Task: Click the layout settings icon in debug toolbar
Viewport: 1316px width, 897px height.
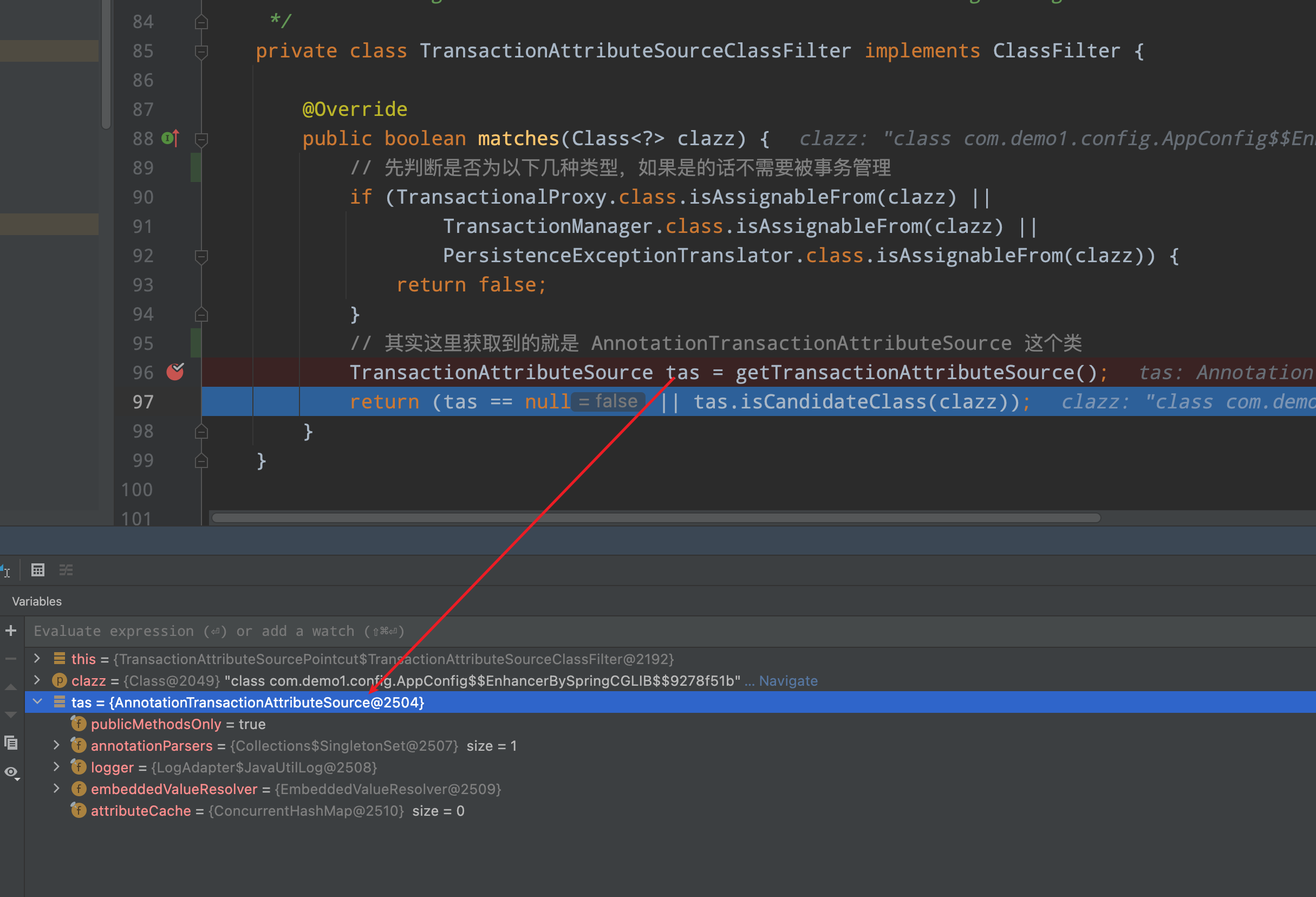Action: pos(66,570)
